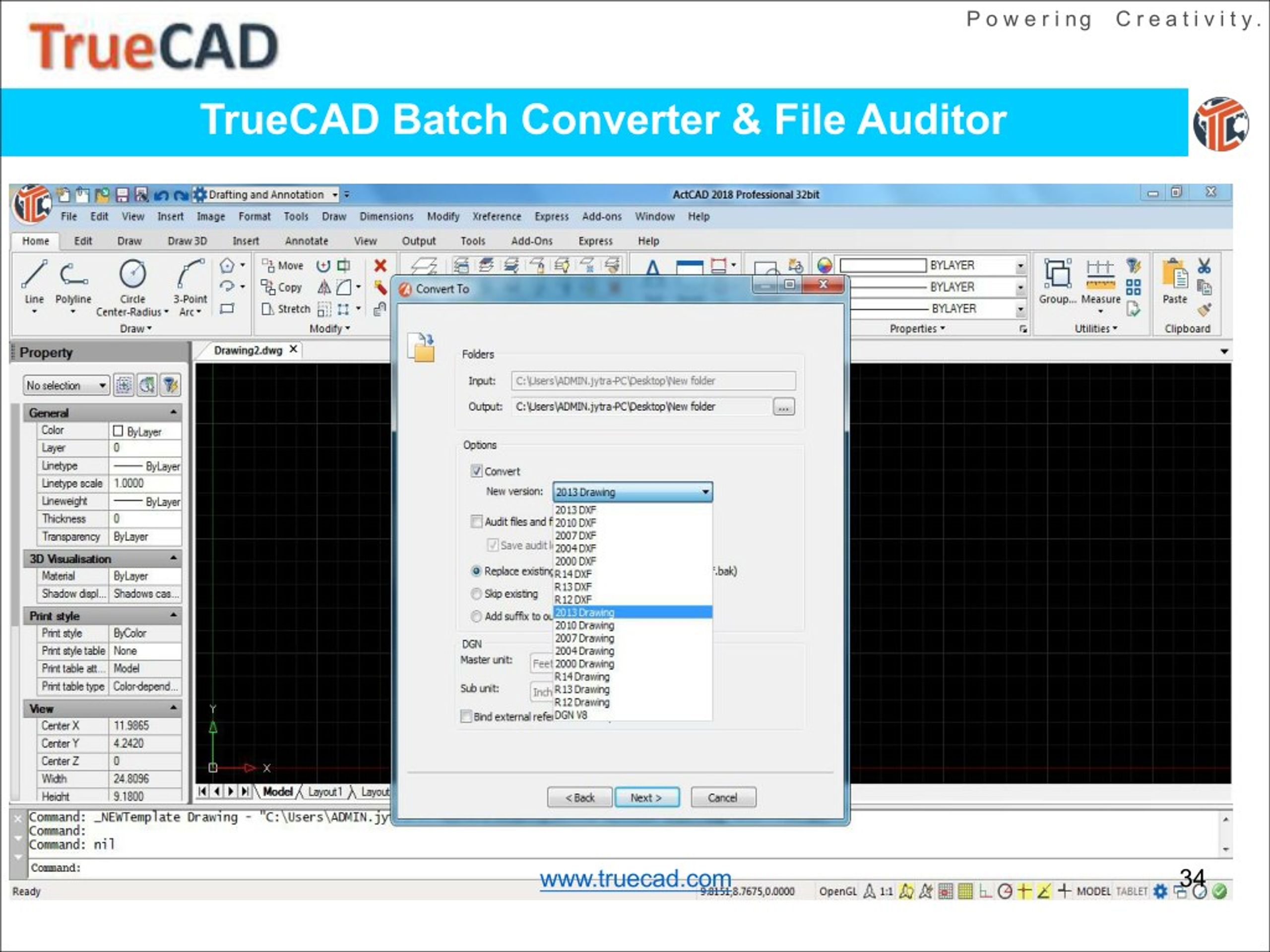The height and width of the screenshot is (952, 1270).
Task: Toggle the Save audit log checkbox
Action: point(492,544)
